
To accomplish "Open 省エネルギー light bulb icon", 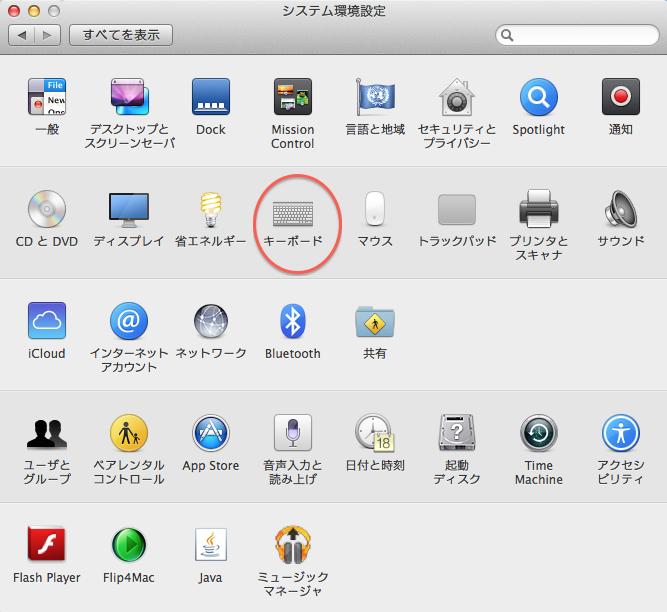I will pos(211,209).
